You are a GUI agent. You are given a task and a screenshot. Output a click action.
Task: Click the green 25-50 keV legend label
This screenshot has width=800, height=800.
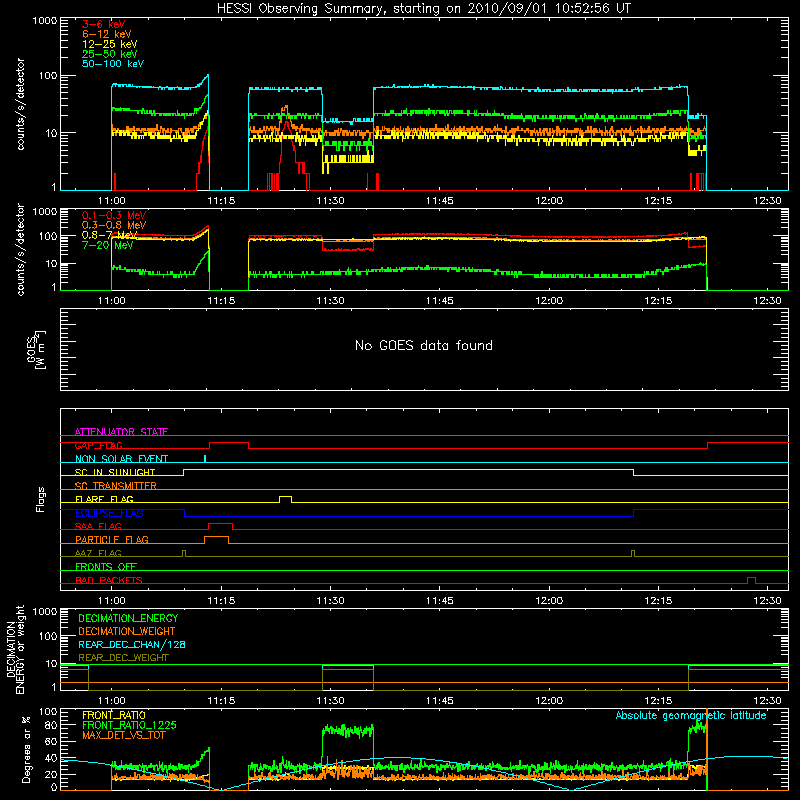coord(110,54)
